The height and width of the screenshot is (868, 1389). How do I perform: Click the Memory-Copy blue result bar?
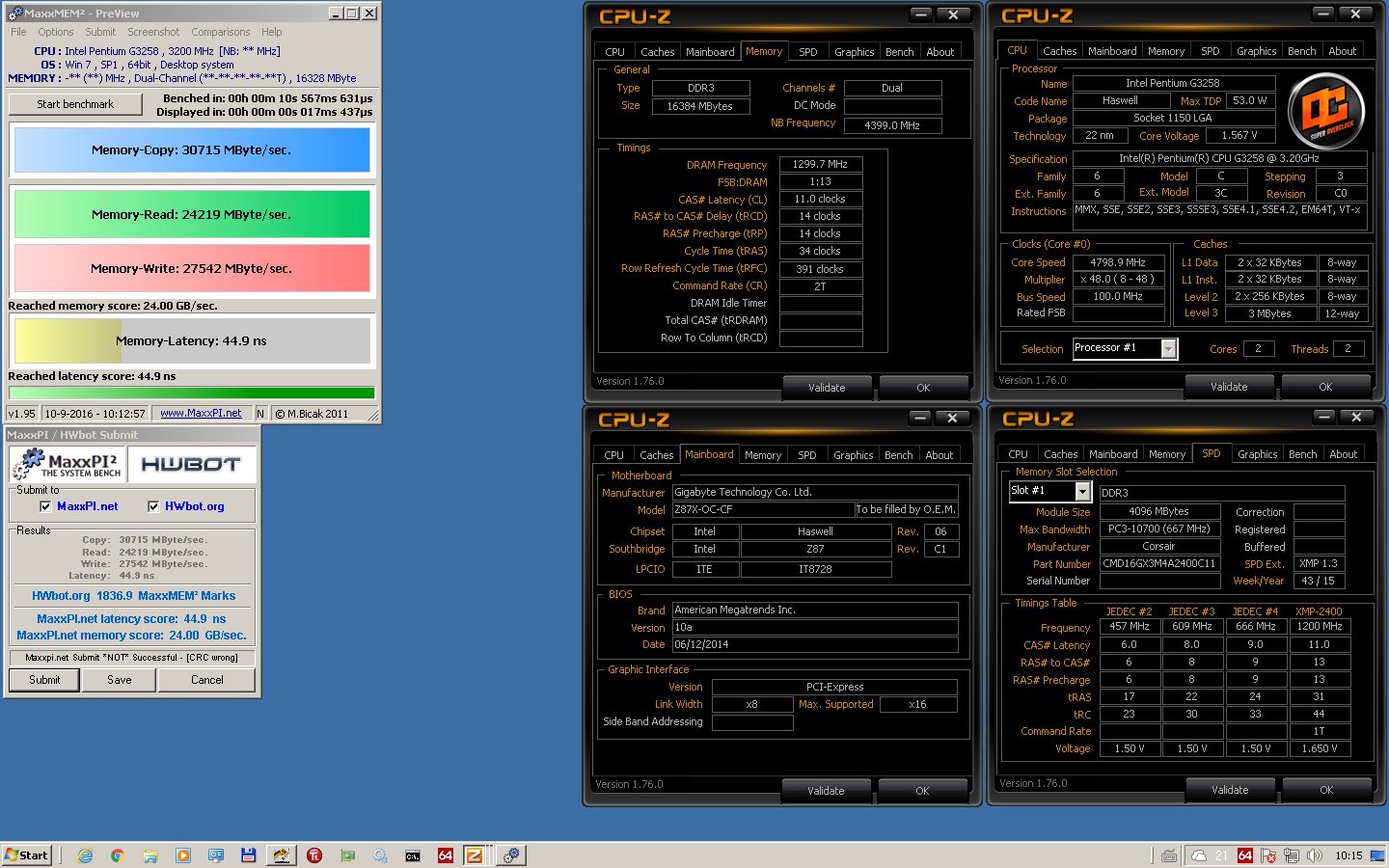tap(191, 150)
